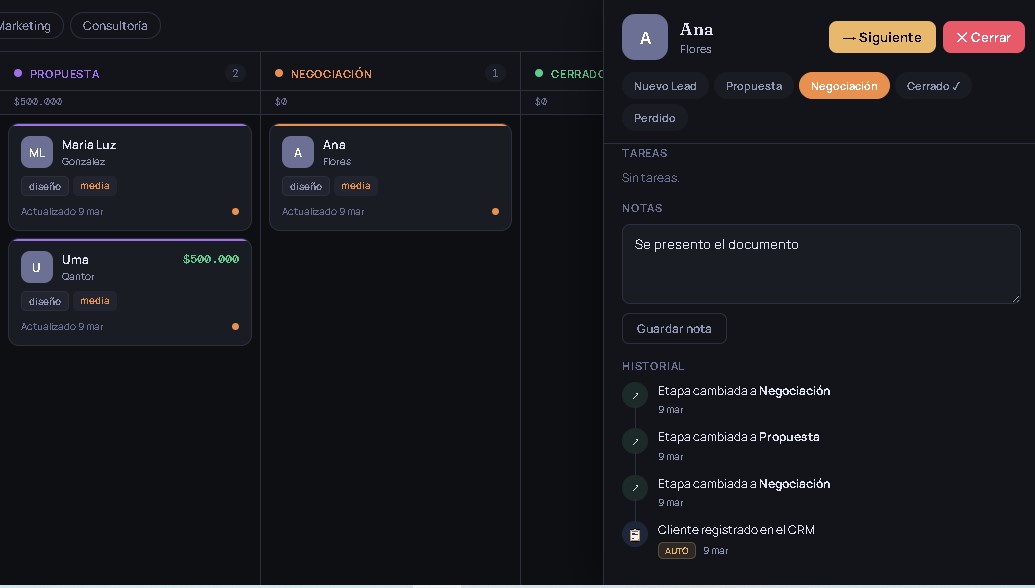Click Ana's avatar in the detail panel
The image size is (1035, 588).
(x=644, y=37)
